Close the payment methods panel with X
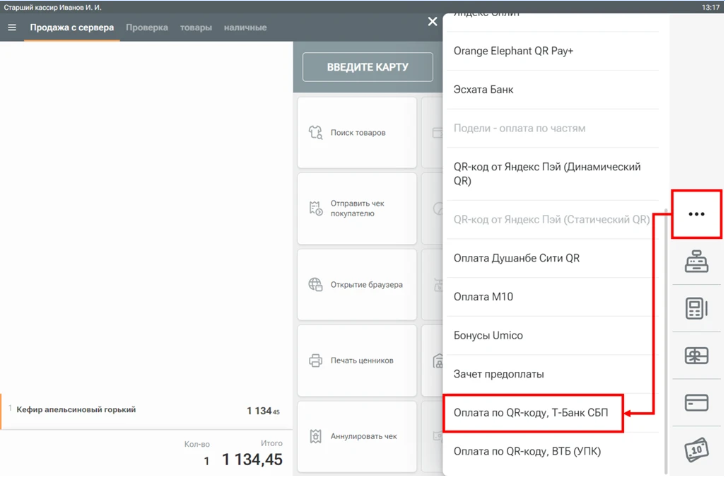 432,22
